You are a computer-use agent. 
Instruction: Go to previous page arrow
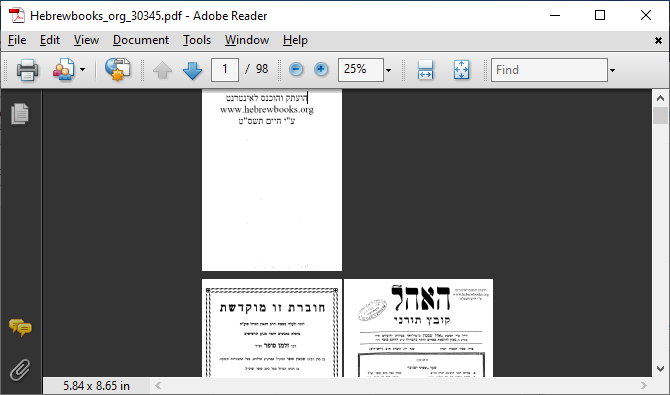(162, 70)
